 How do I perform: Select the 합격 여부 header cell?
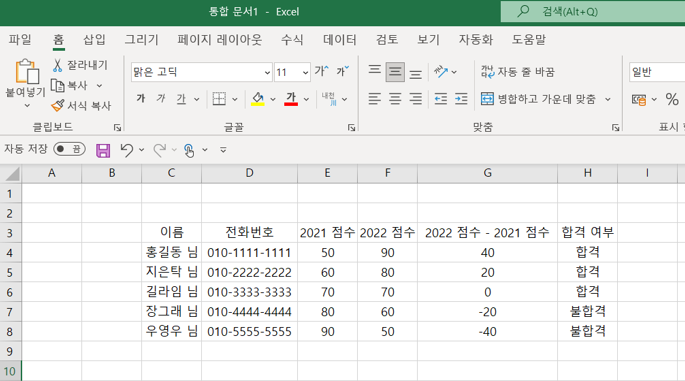point(588,232)
